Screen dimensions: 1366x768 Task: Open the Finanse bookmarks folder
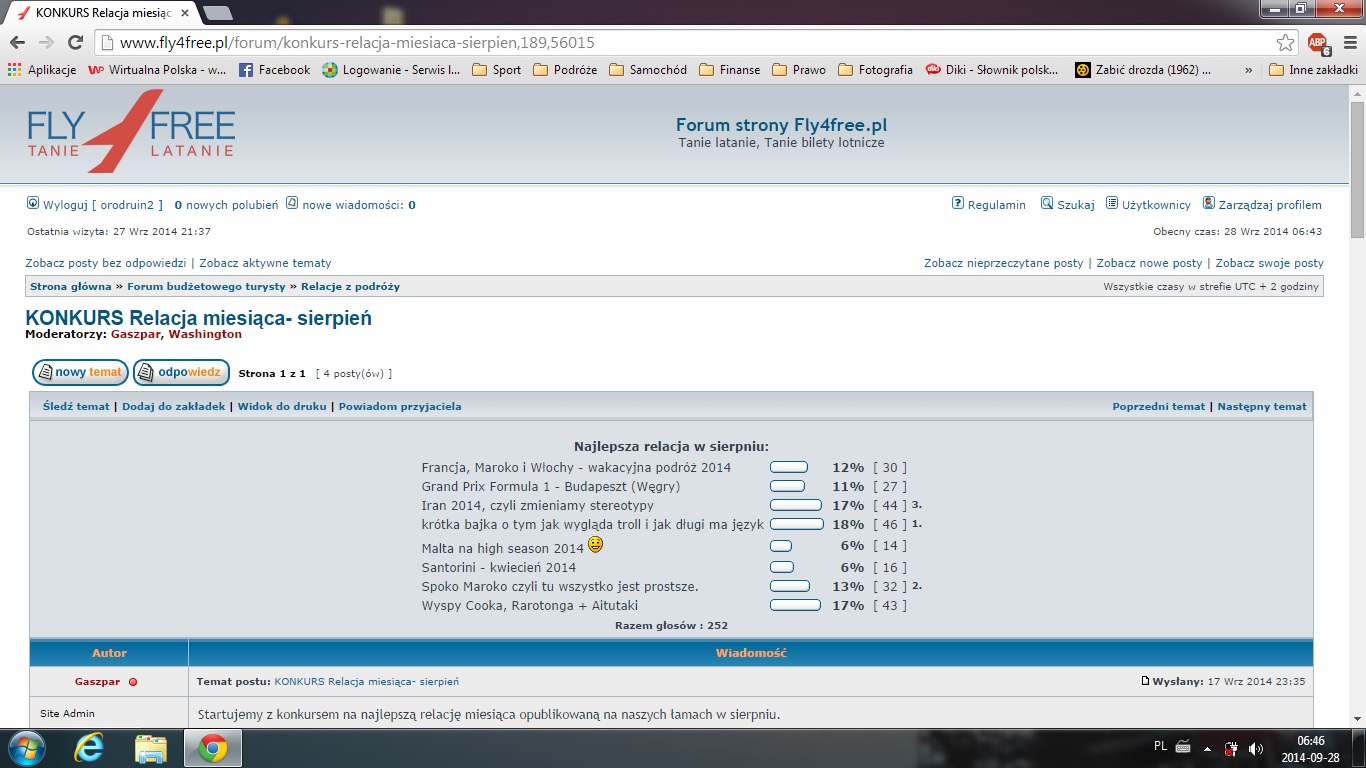click(x=729, y=70)
